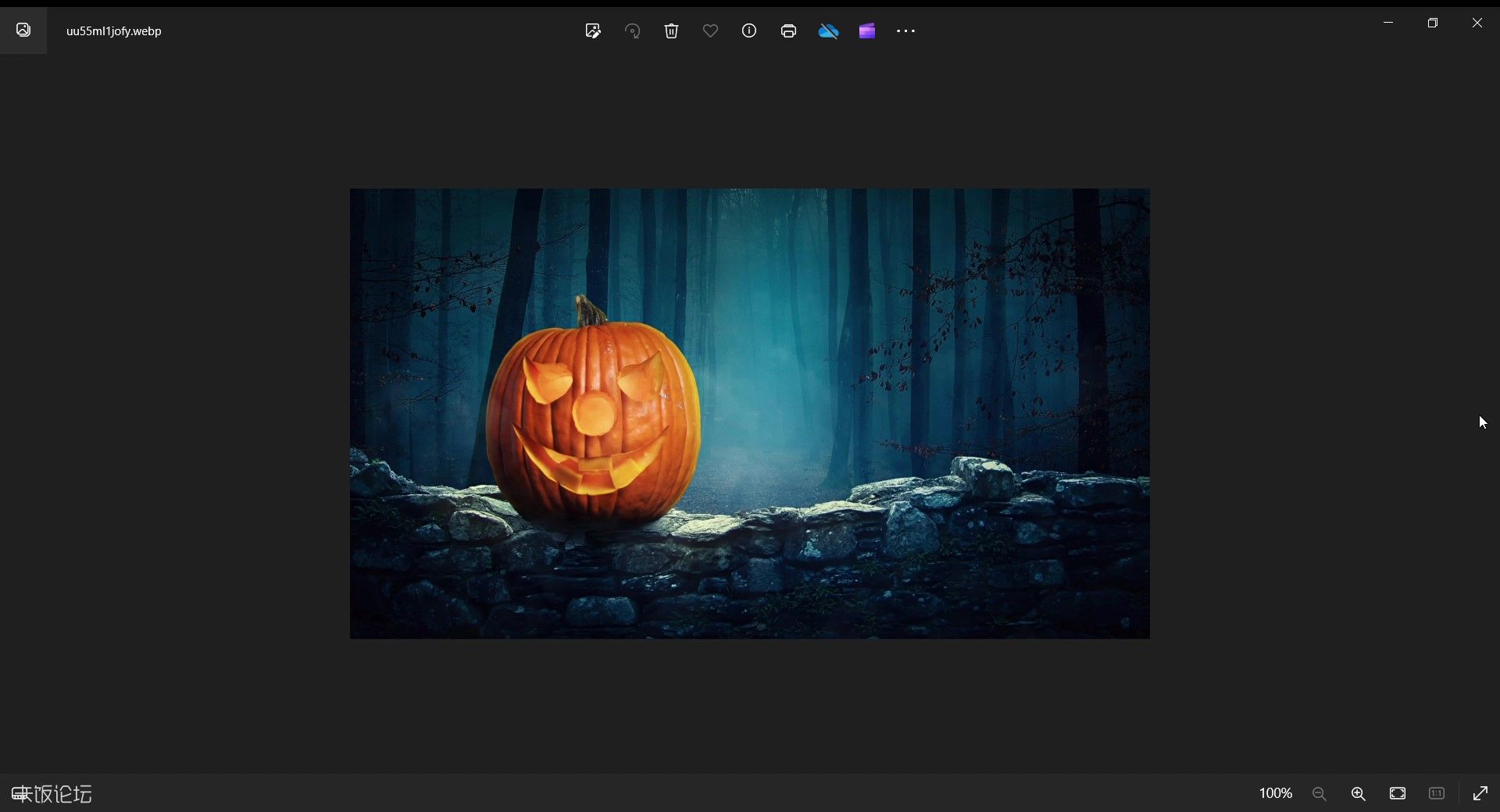Viewport: 1500px width, 812px height.
Task: Add image to favorites with heart icon
Action: point(710,31)
